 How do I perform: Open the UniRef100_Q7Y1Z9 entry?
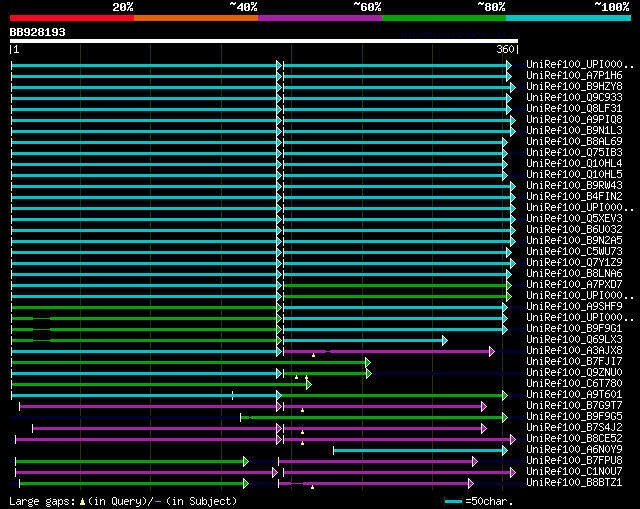coord(574,263)
